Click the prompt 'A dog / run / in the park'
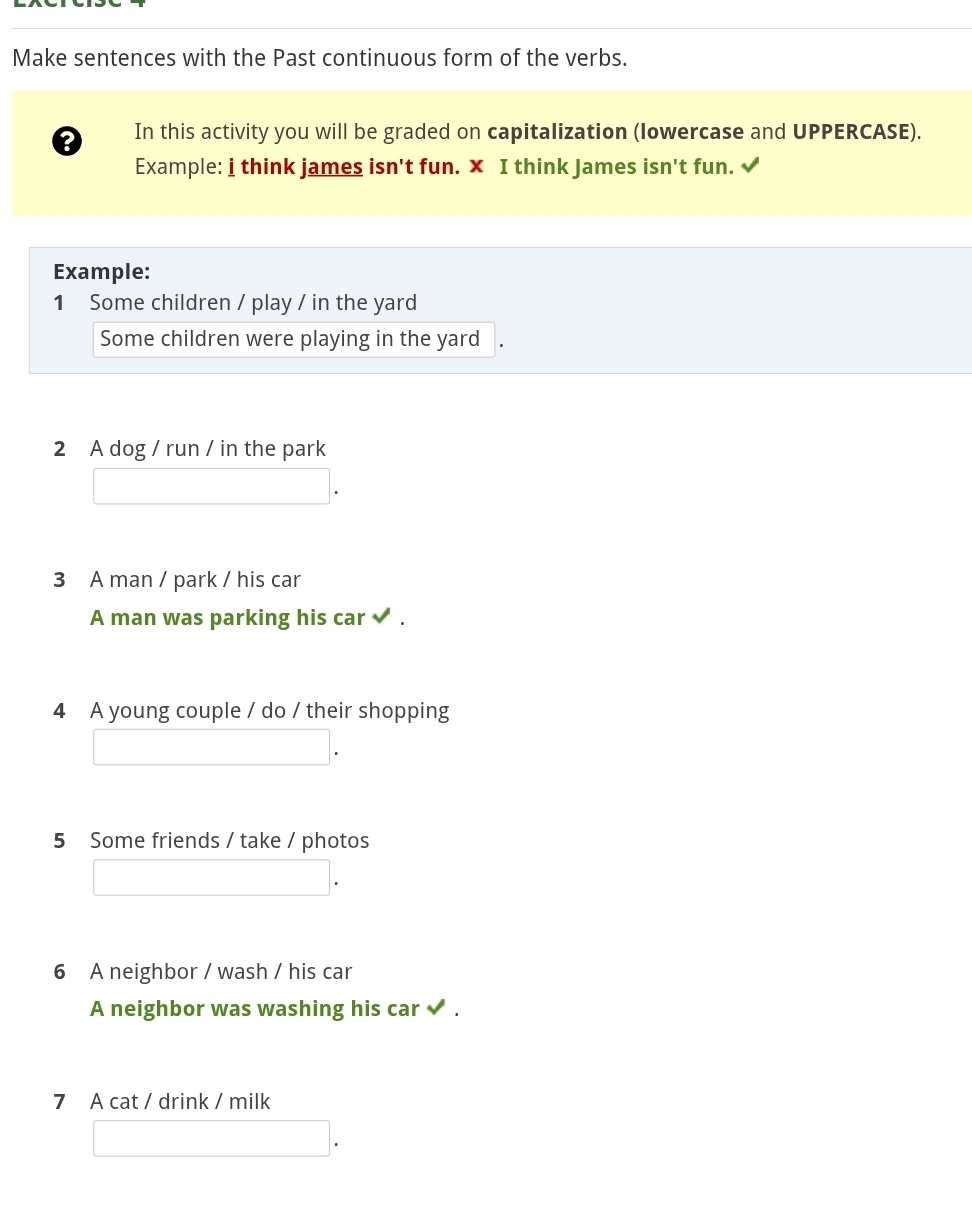 click(208, 449)
